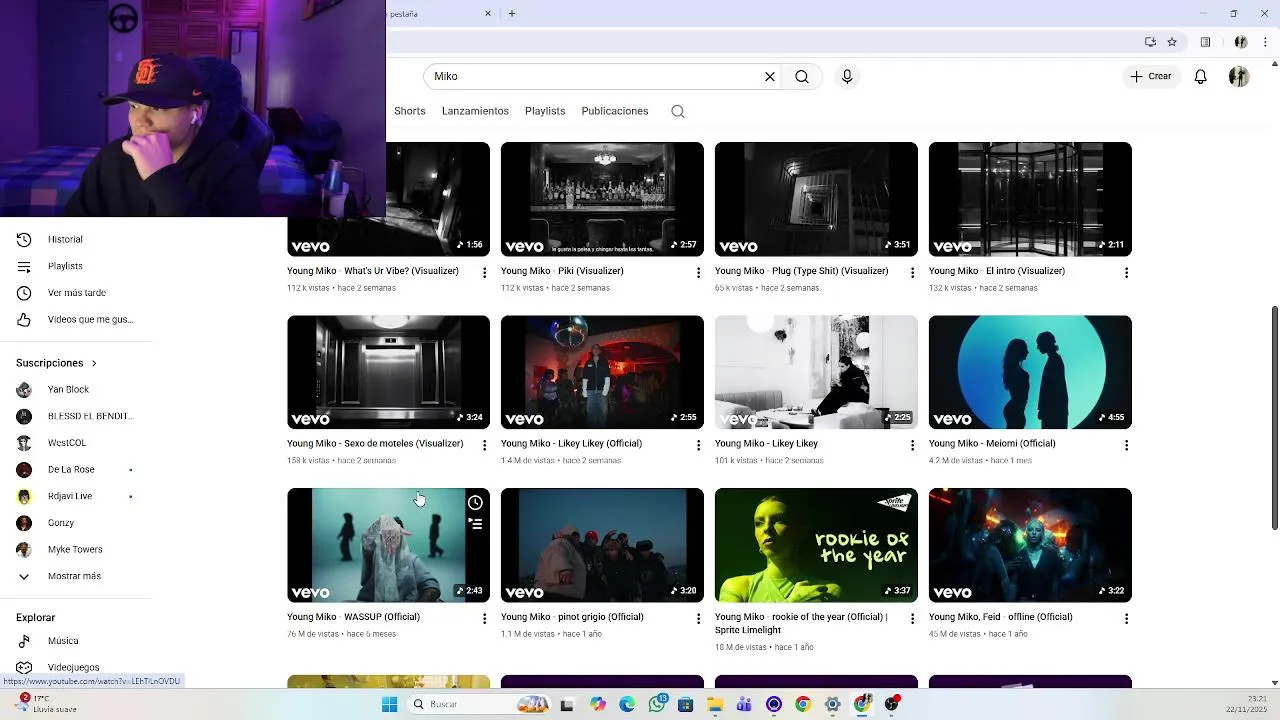Screen dimensions: 1280x720
Task: Open options menu for El intro video
Action: coord(1126,273)
